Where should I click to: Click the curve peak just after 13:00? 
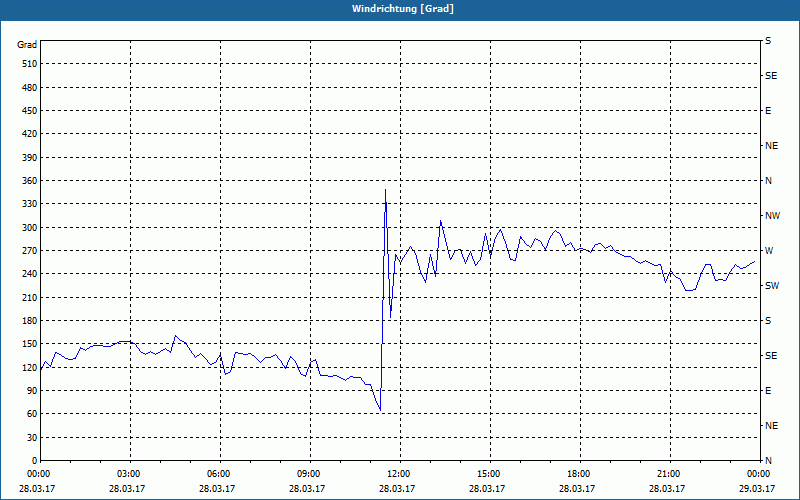[440, 220]
